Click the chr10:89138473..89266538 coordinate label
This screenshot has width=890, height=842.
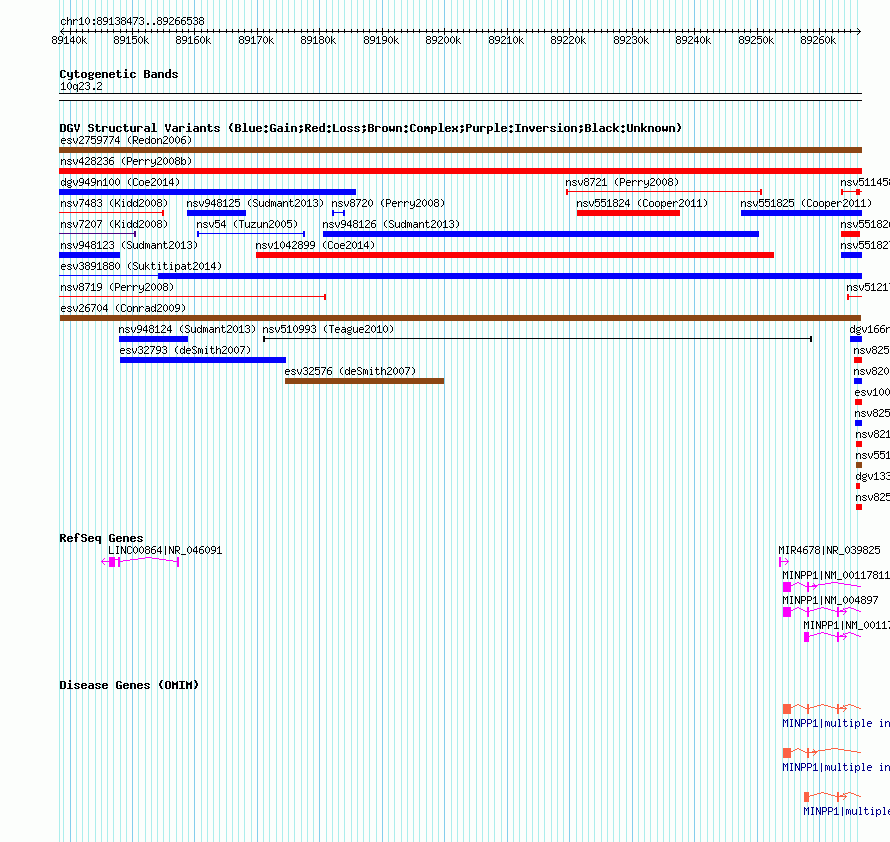[x=132, y=21]
